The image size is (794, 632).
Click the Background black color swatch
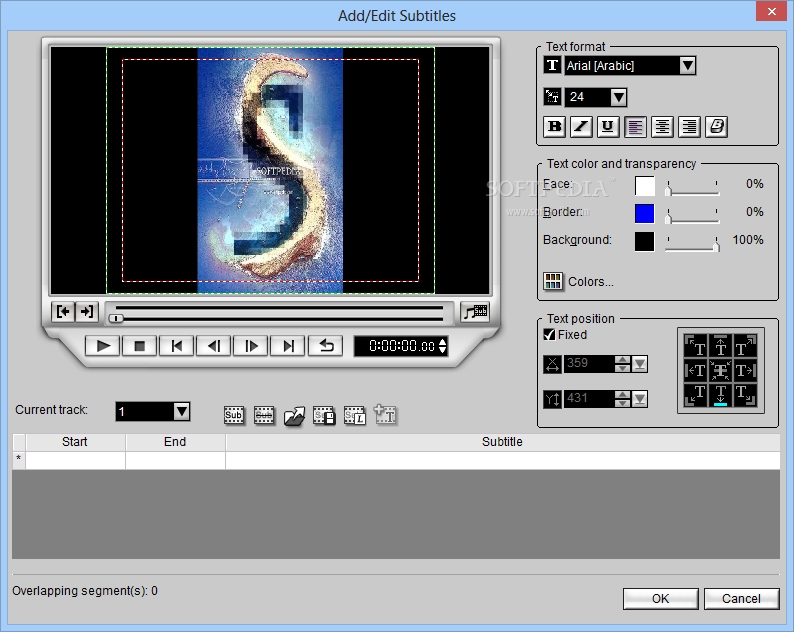[x=644, y=242]
